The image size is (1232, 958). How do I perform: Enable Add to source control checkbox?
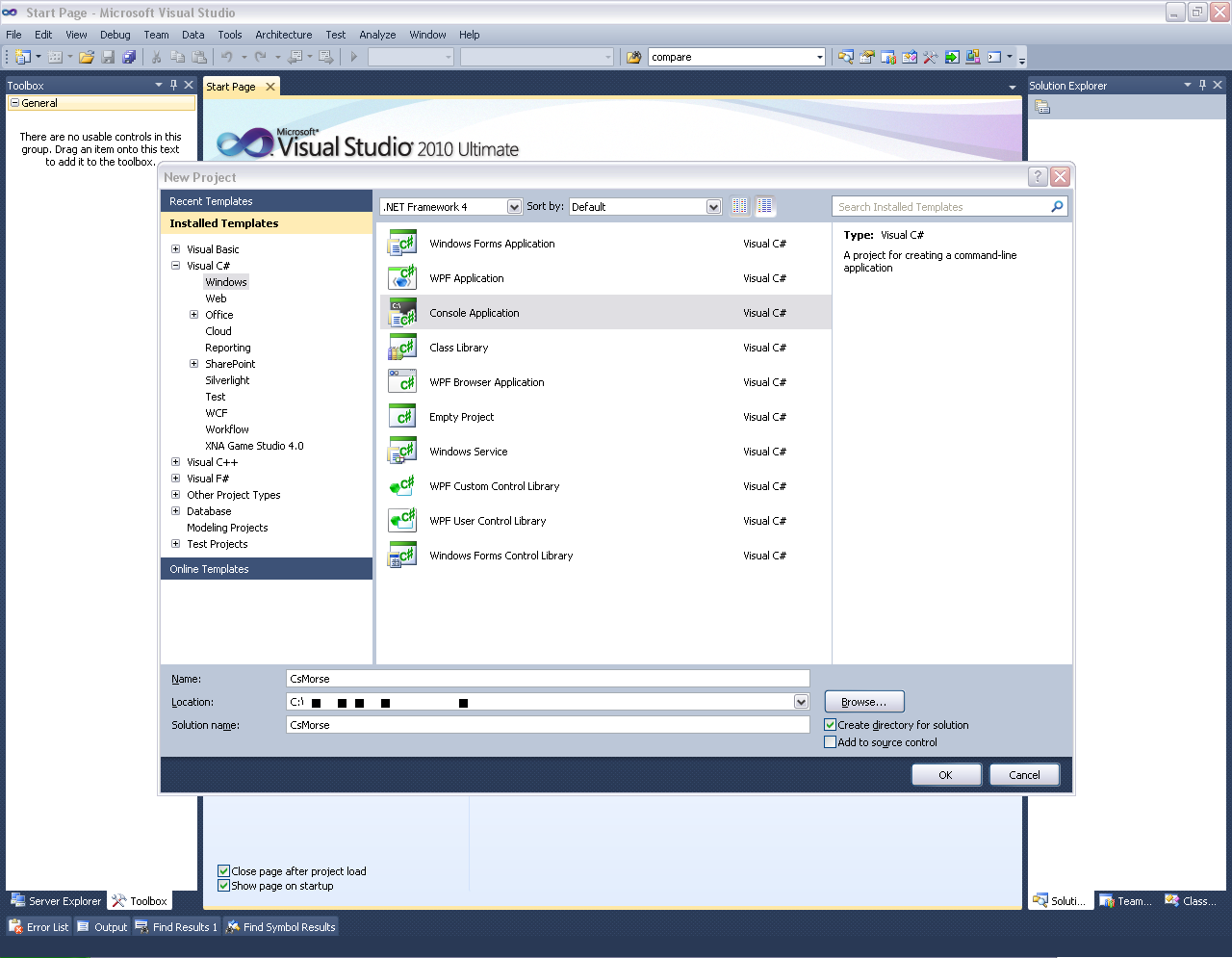click(830, 742)
